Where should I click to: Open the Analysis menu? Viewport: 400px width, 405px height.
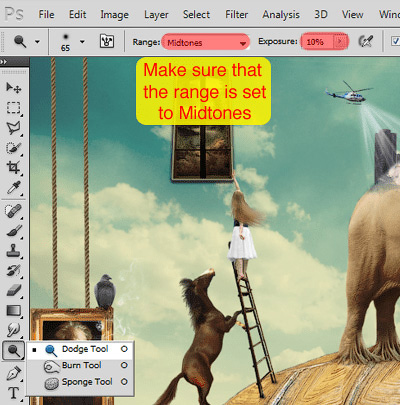coord(281,15)
